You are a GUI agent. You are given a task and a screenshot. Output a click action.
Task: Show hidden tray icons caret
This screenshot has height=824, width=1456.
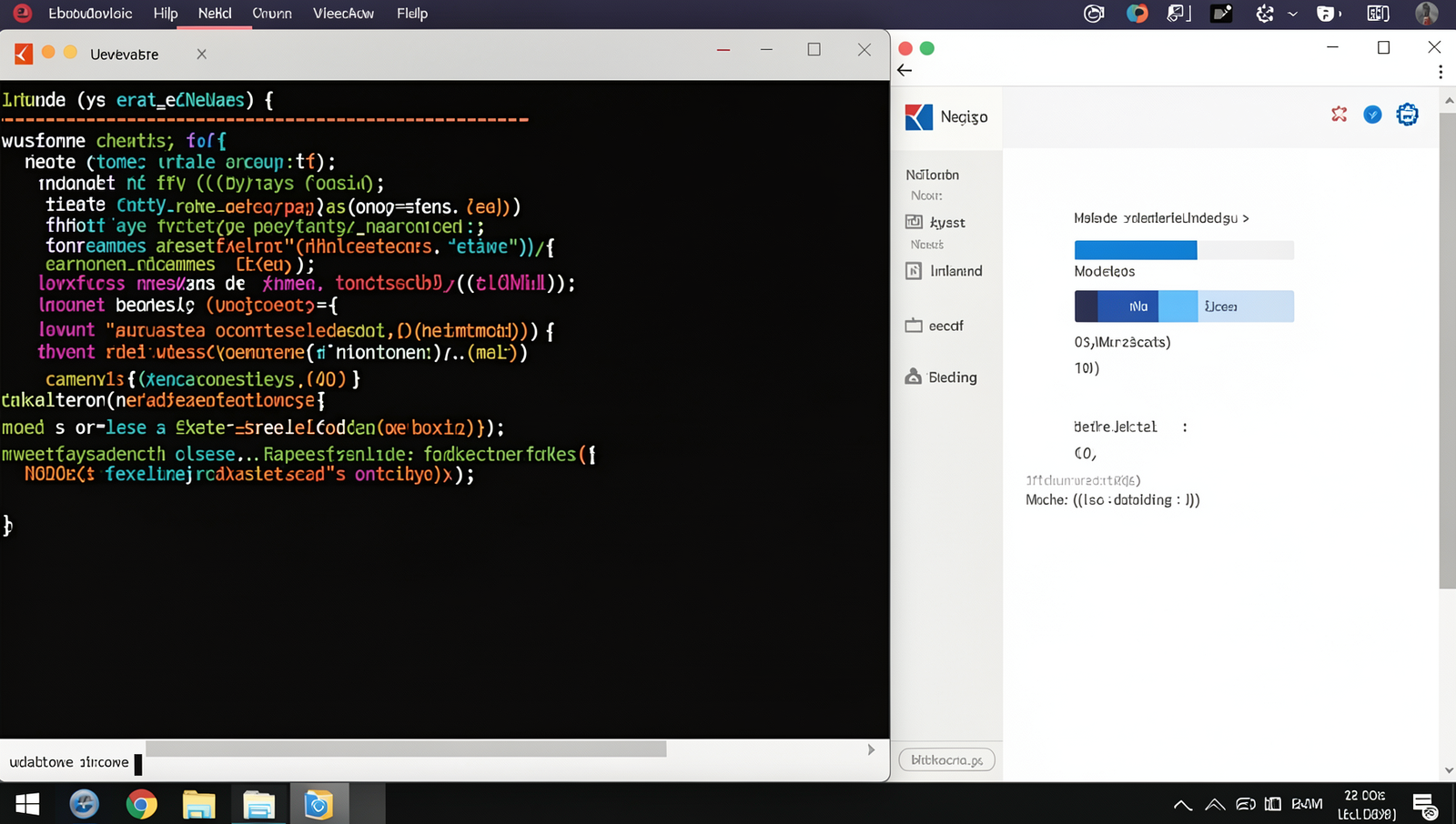pos(1183,805)
